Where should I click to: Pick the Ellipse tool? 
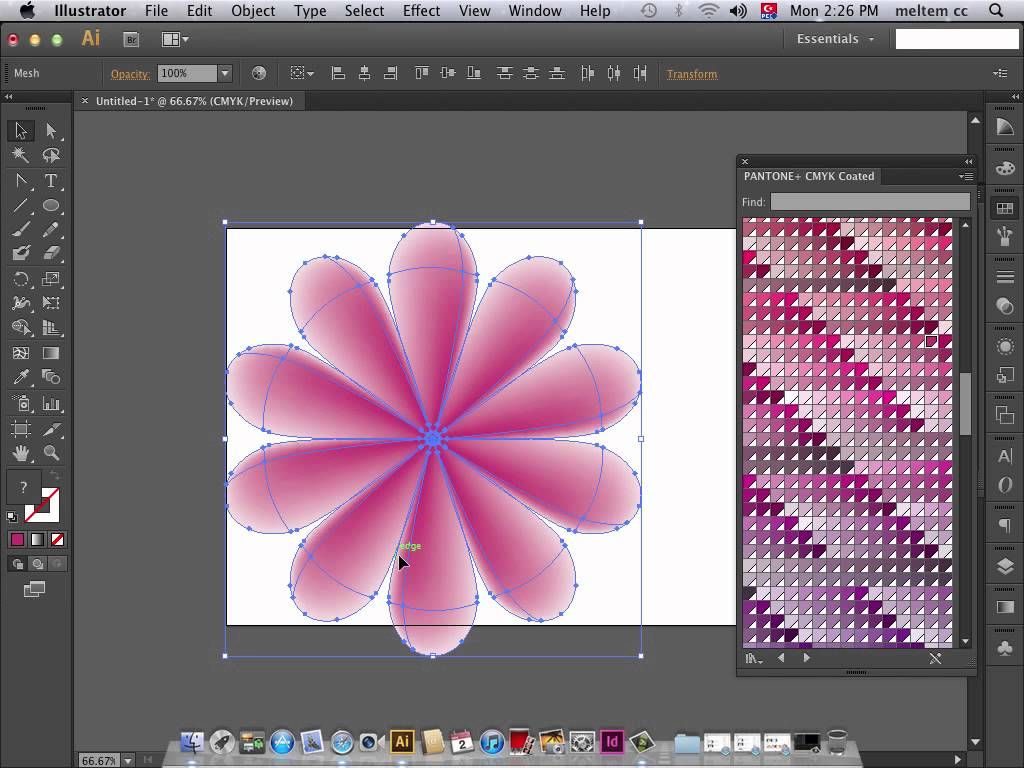click(51, 205)
